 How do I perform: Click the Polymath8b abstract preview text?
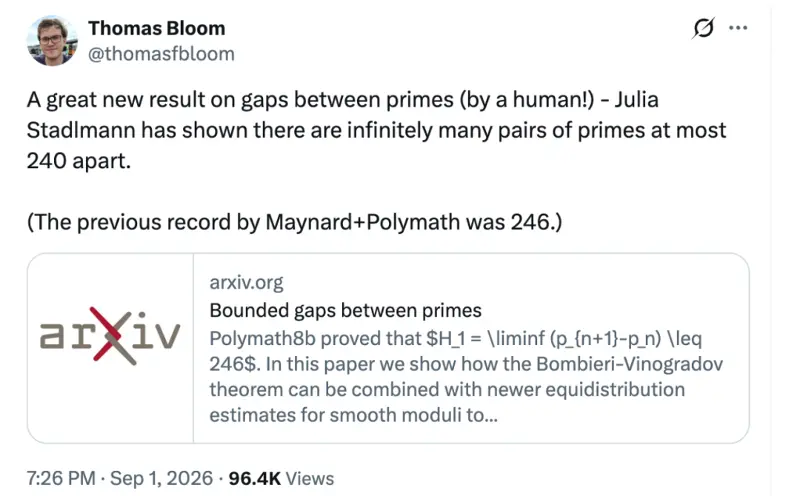tap(466, 377)
